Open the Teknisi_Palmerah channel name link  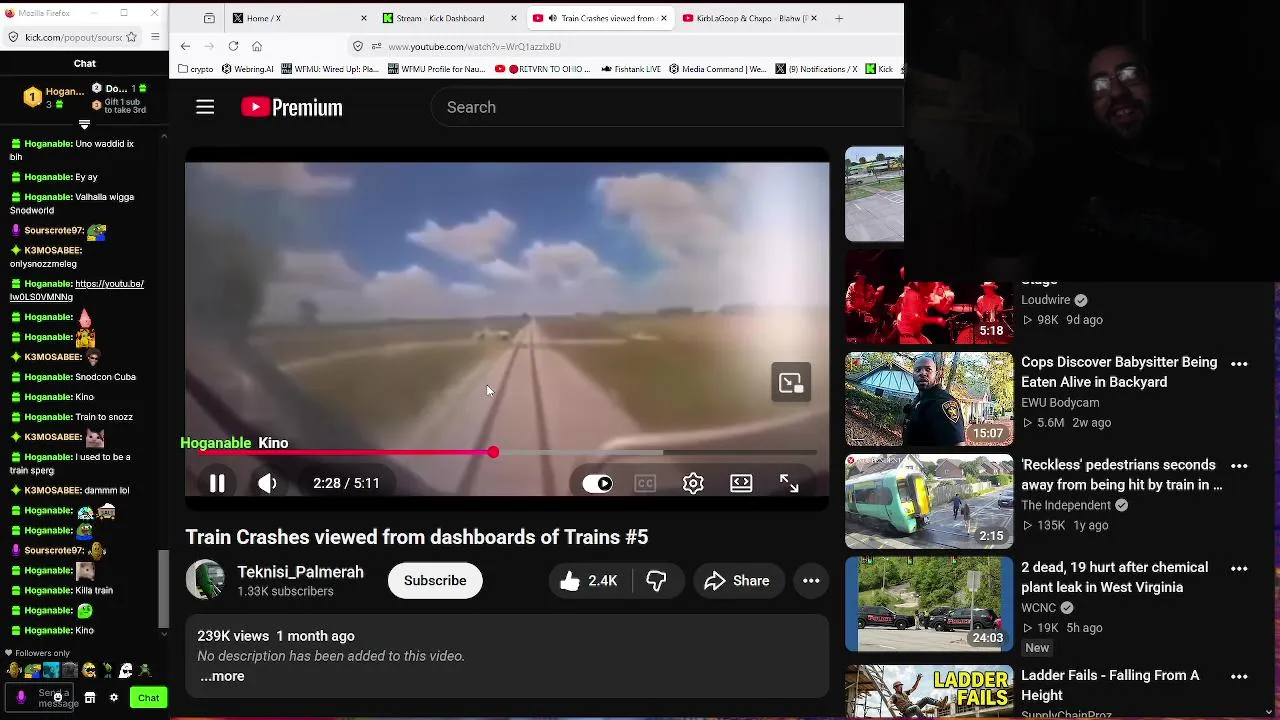point(300,572)
